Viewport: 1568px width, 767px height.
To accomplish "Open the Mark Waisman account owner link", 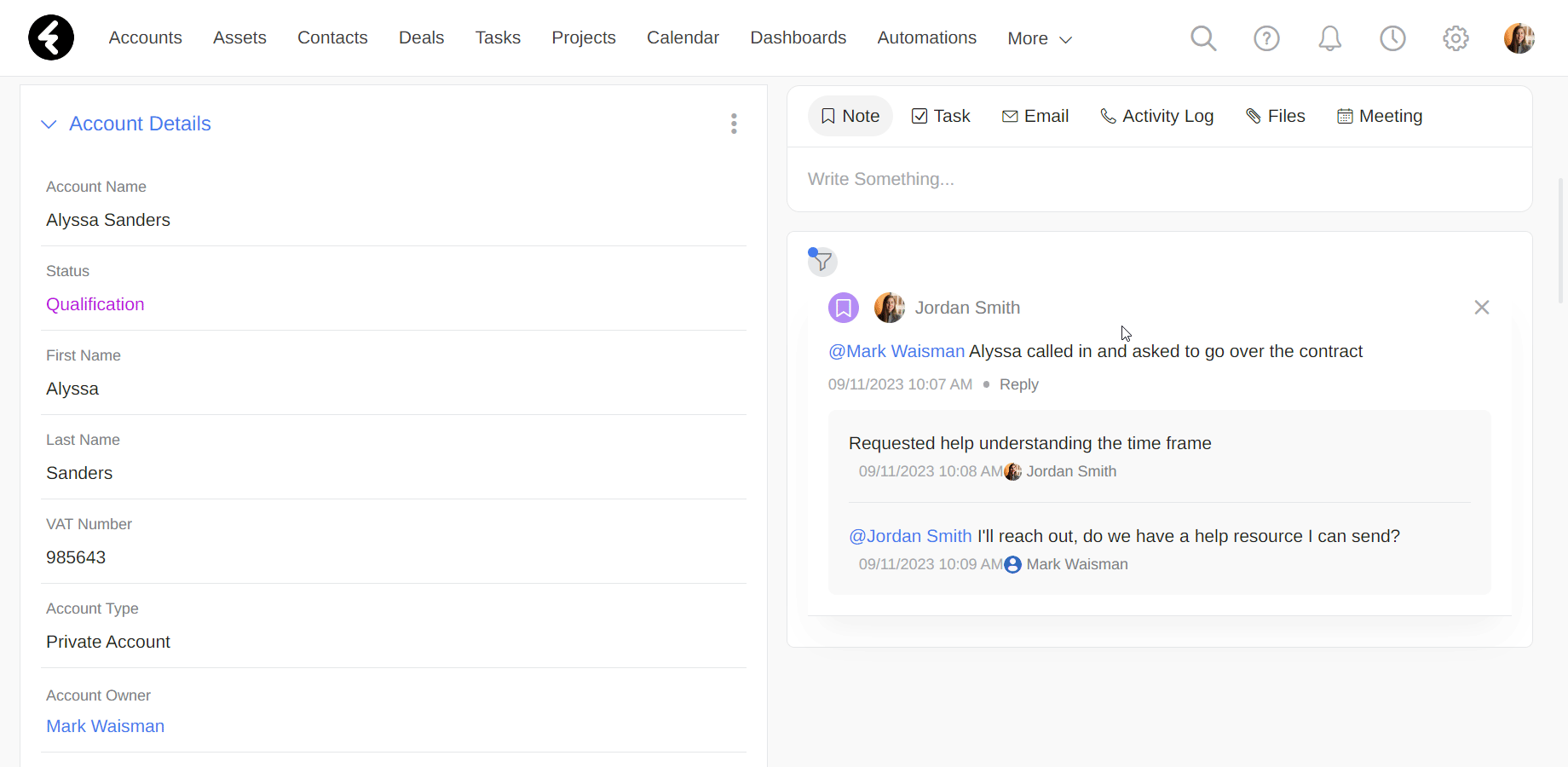I will (x=106, y=726).
